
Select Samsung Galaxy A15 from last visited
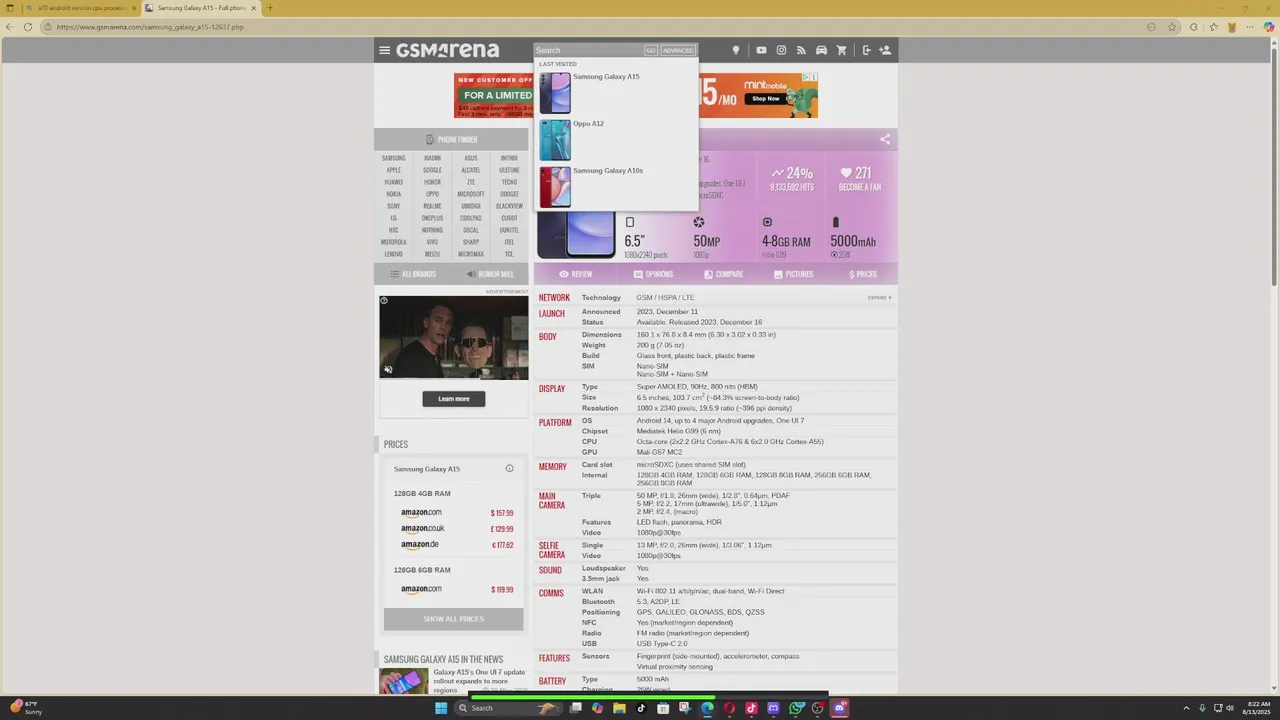606,76
